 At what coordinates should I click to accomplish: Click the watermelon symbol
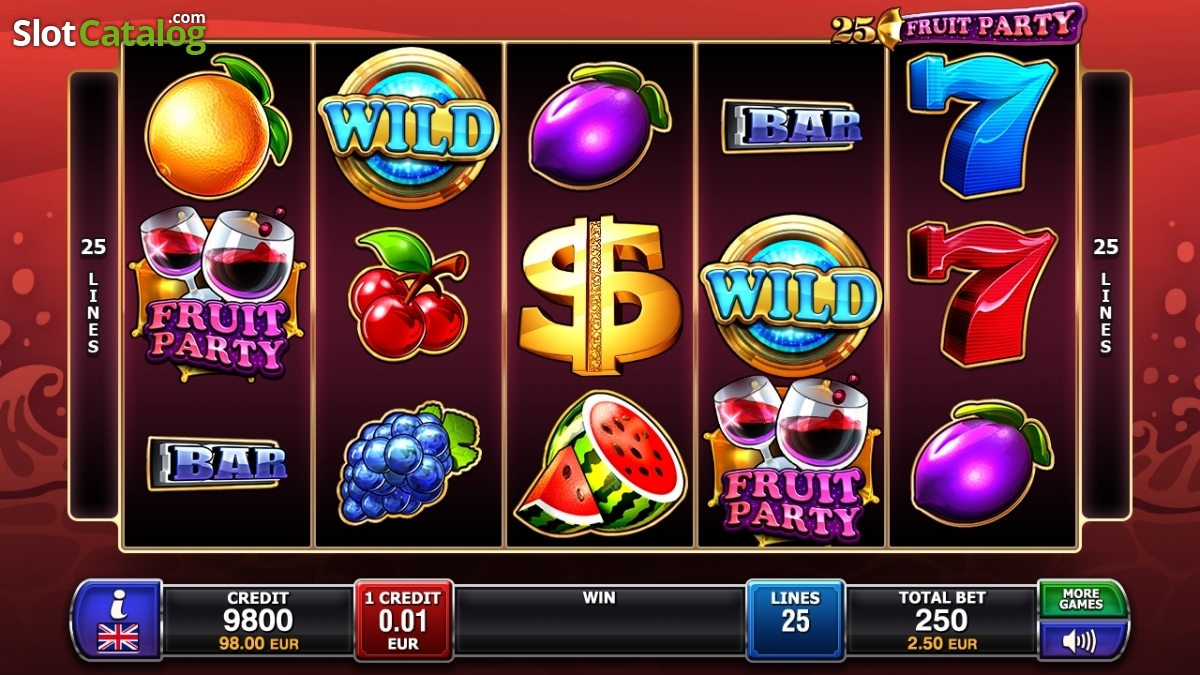[599, 461]
